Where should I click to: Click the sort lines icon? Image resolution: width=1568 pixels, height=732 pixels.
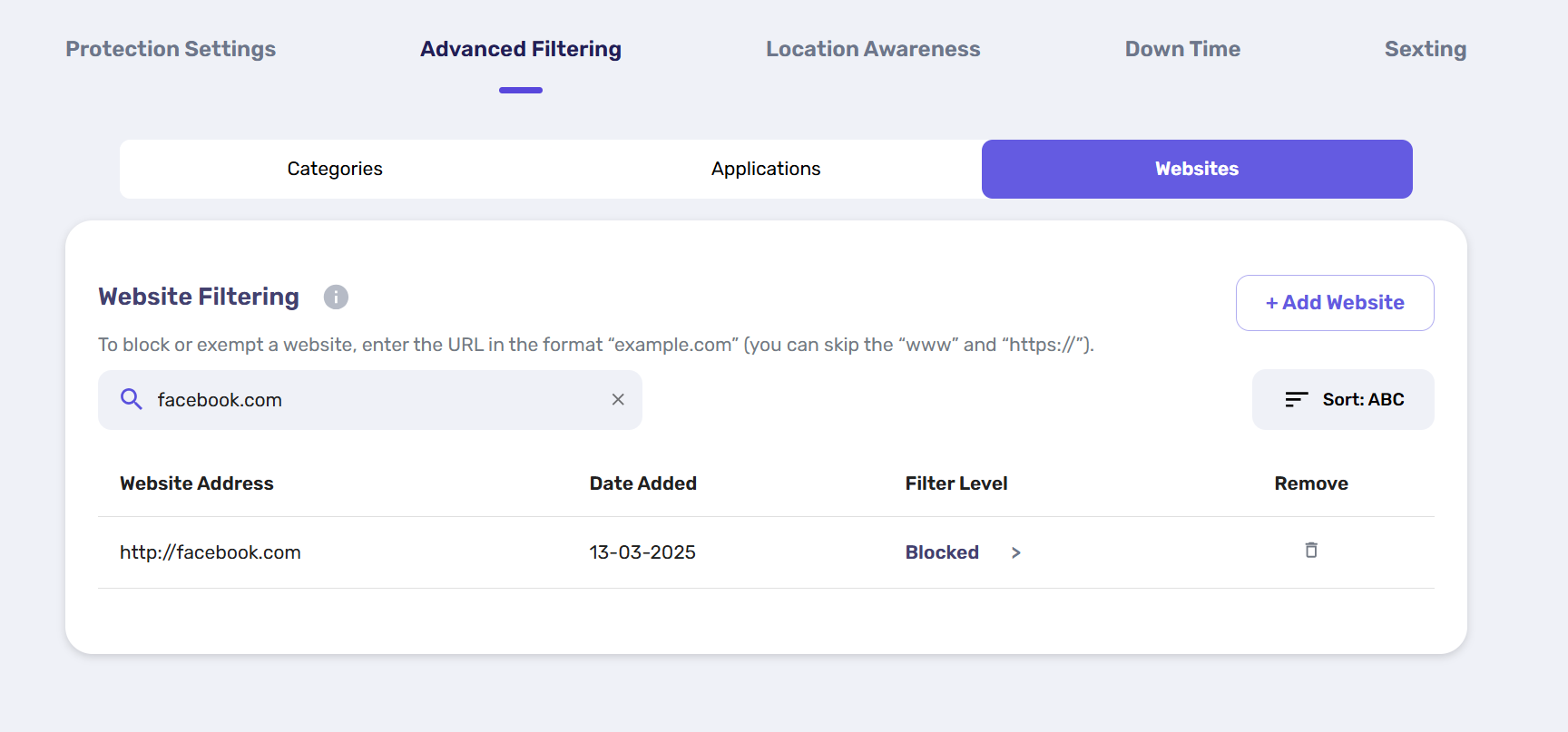click(x=1297, y=399)
